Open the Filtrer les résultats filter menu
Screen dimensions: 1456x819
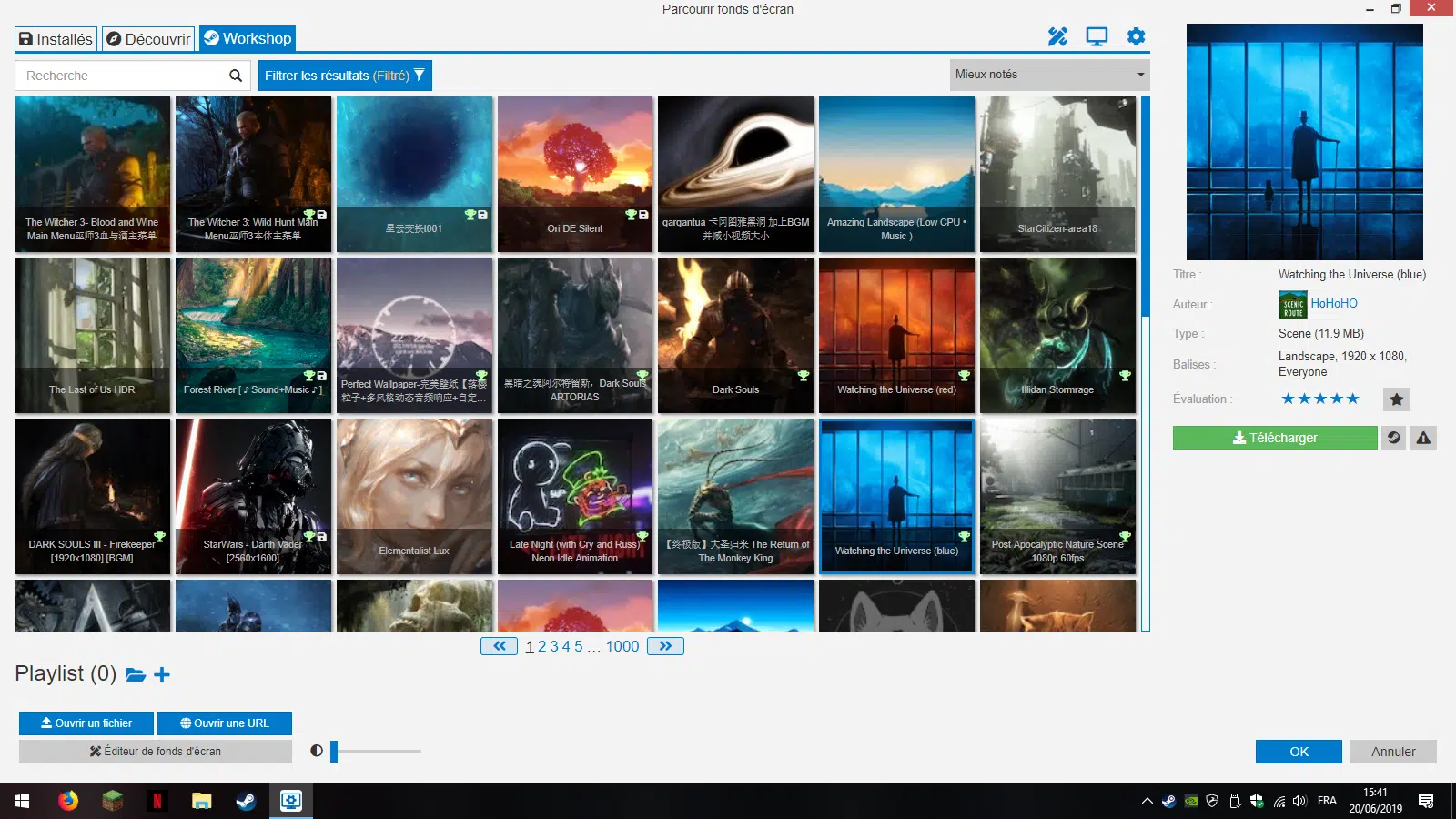345,76
